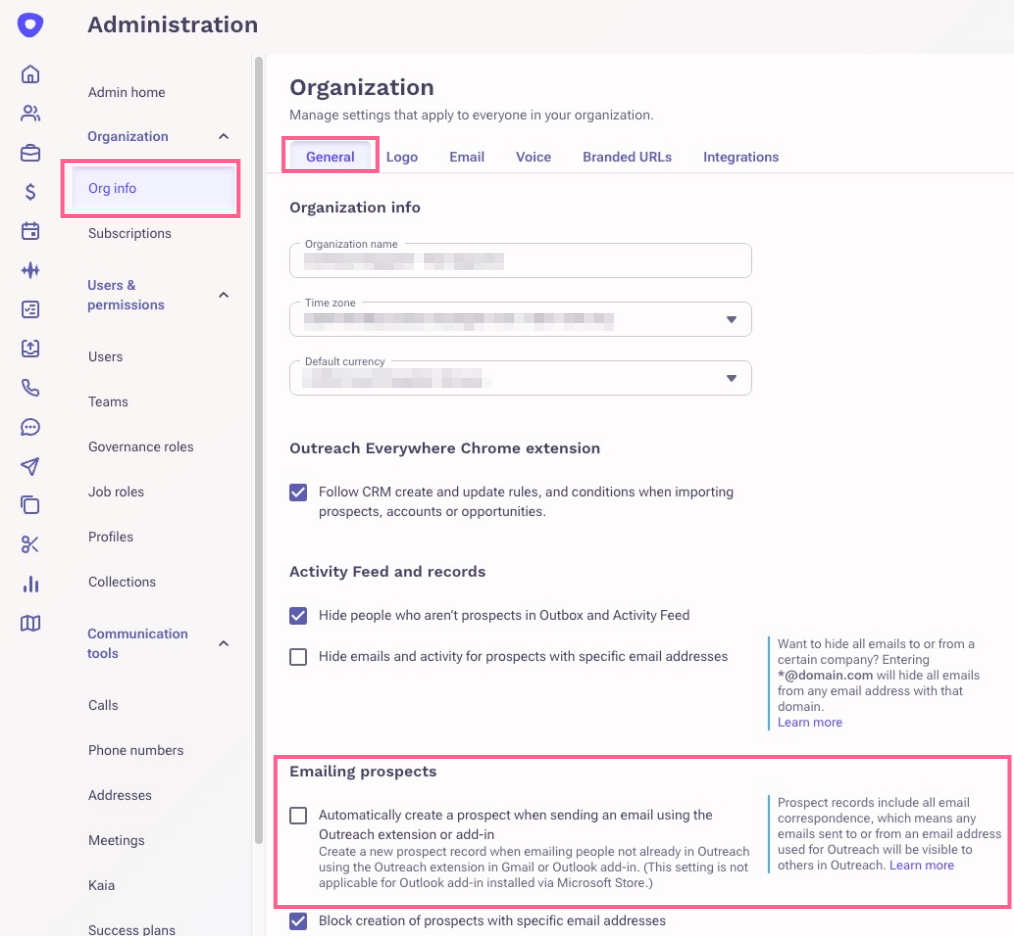Open the map icon in sidebar
The width and height of the screenshot is (1014, 936).
click(30, 623)
